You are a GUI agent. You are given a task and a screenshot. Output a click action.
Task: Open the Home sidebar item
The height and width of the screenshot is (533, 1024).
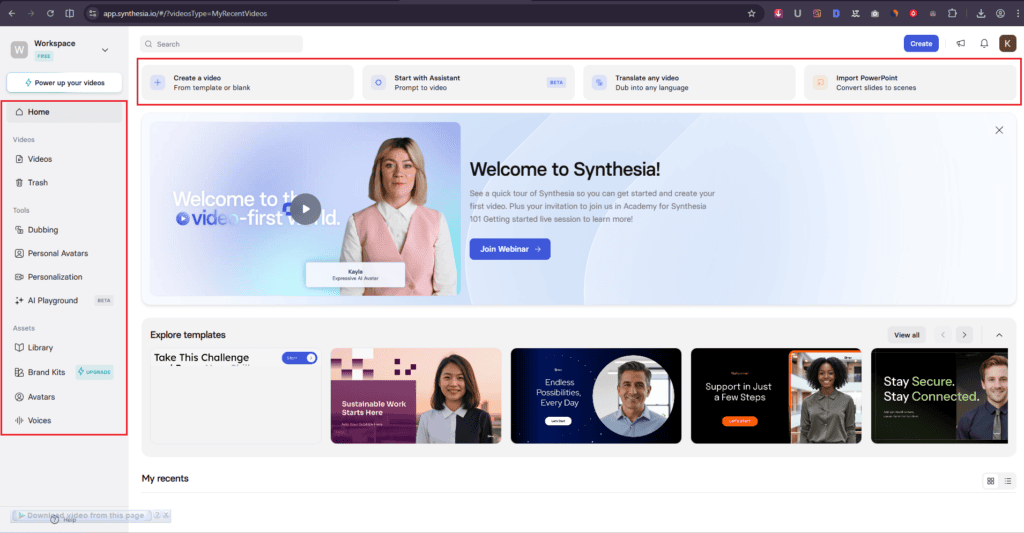(x=64, y=112)
